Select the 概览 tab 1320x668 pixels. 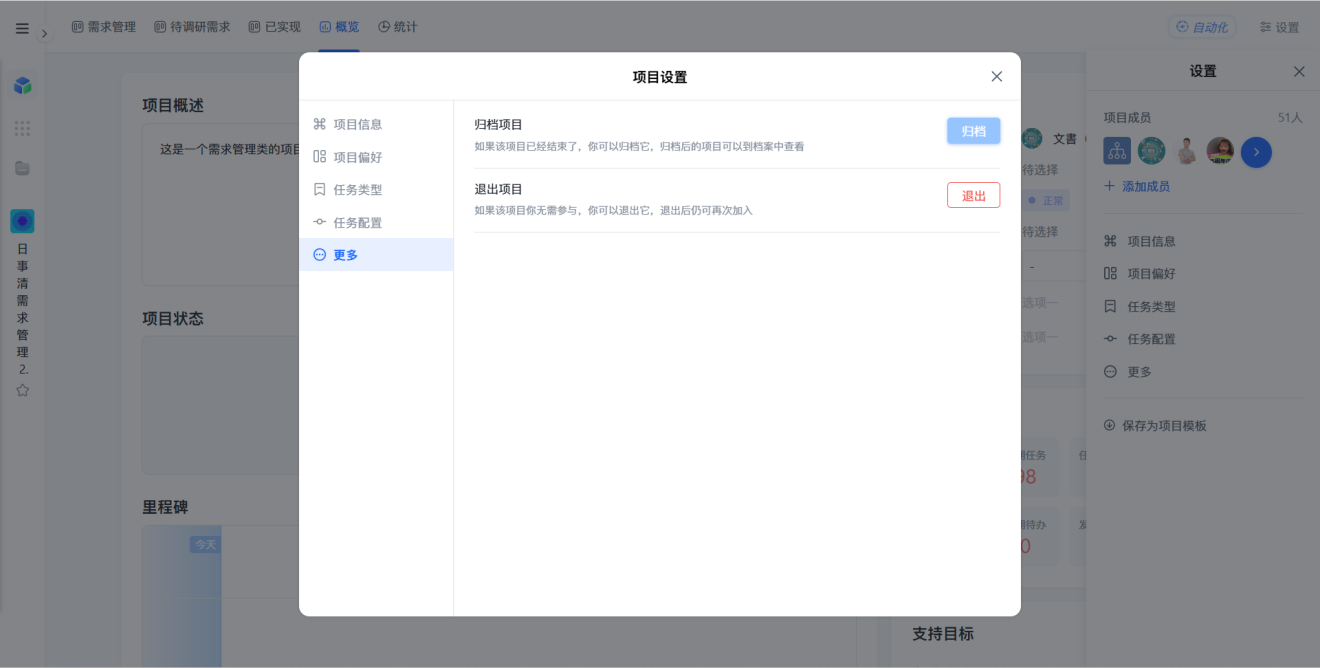pyautogui.click(x=339, y=27)
